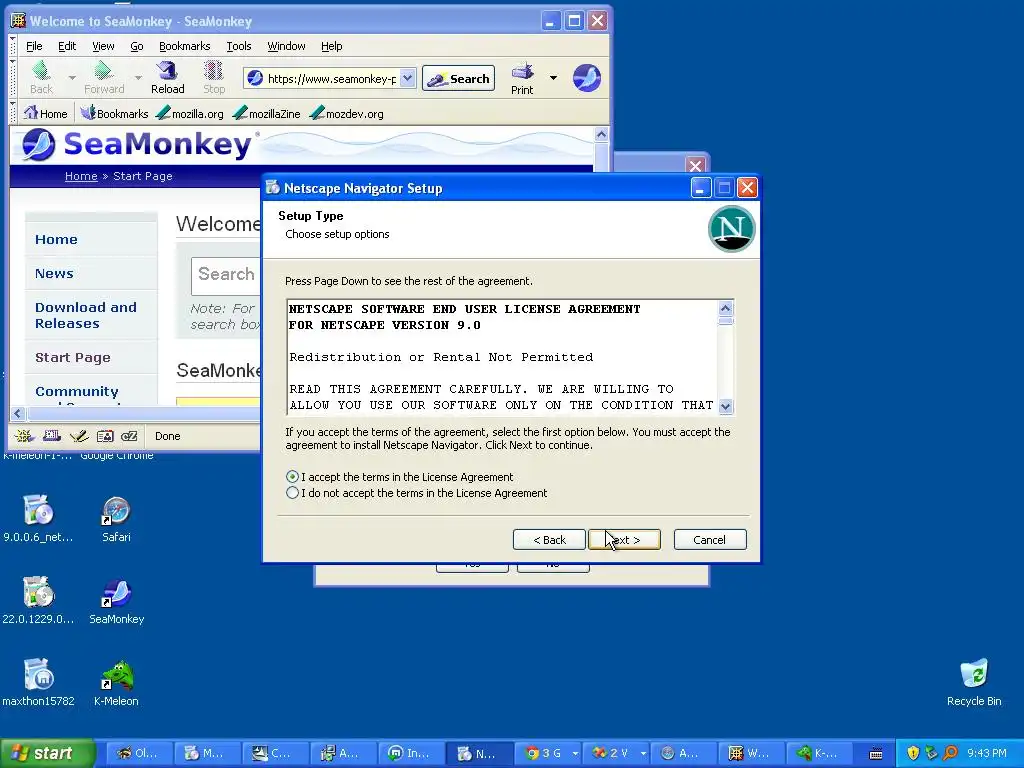
Task: Click SeaMonkey page vertical scrollbar up arrow
Action: 601,135
